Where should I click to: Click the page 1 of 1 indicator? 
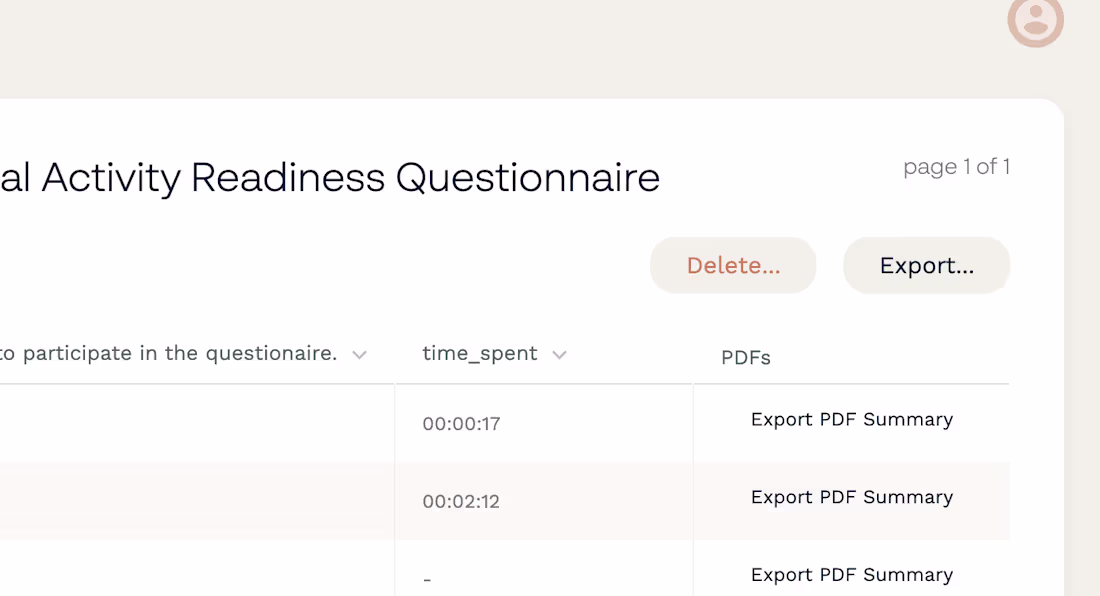pyautogui.click(x=956, y=167)
